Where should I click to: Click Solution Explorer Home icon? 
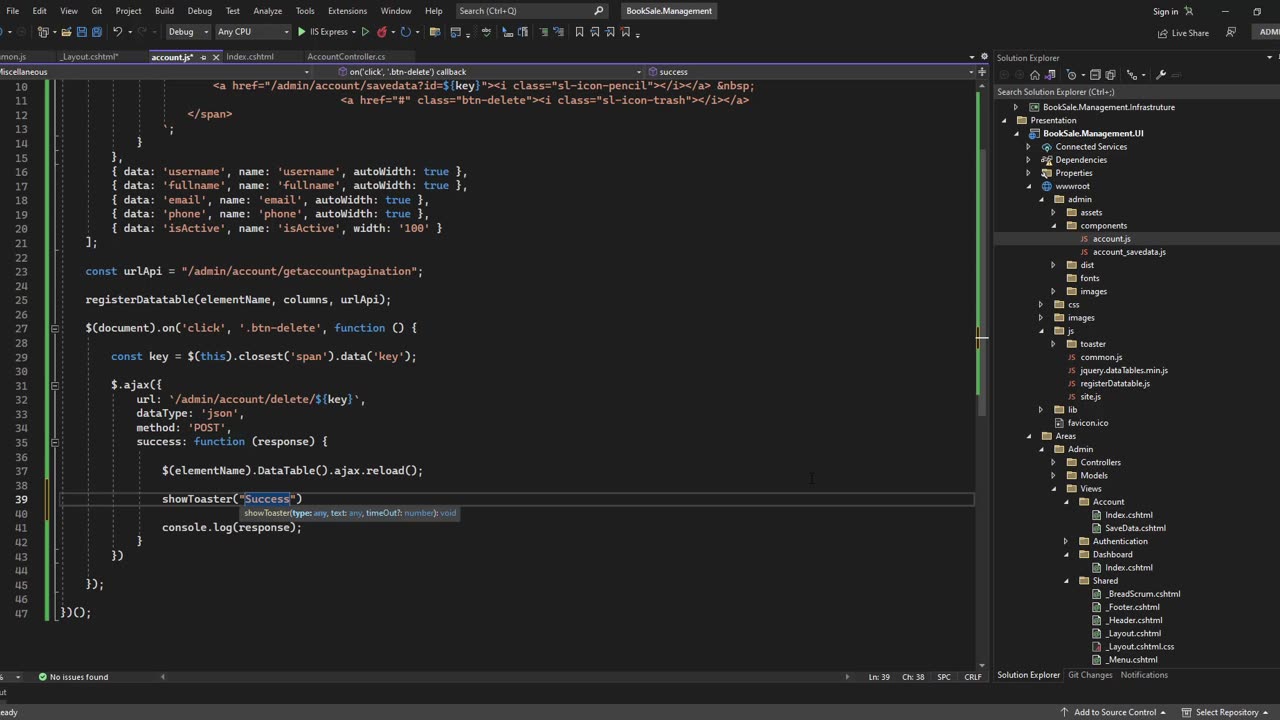(1035, 75)
